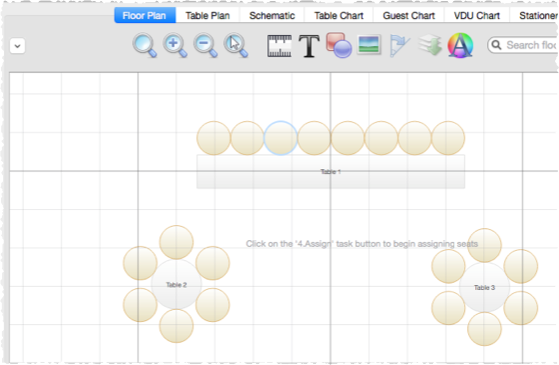
Task: Insert a shape using shapes icon
Action: click(x=339, y=45)
